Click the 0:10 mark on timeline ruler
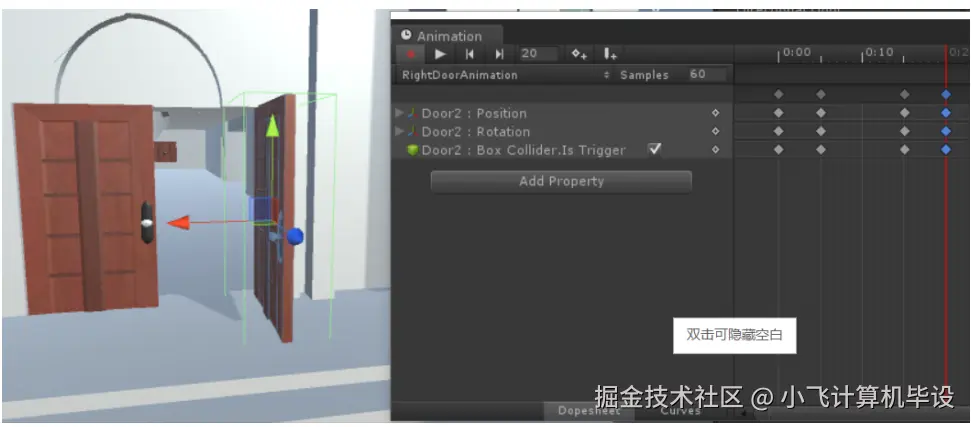The height and width of the screenshot is (427, 971). pyautogui.click(x=879, y=53)
